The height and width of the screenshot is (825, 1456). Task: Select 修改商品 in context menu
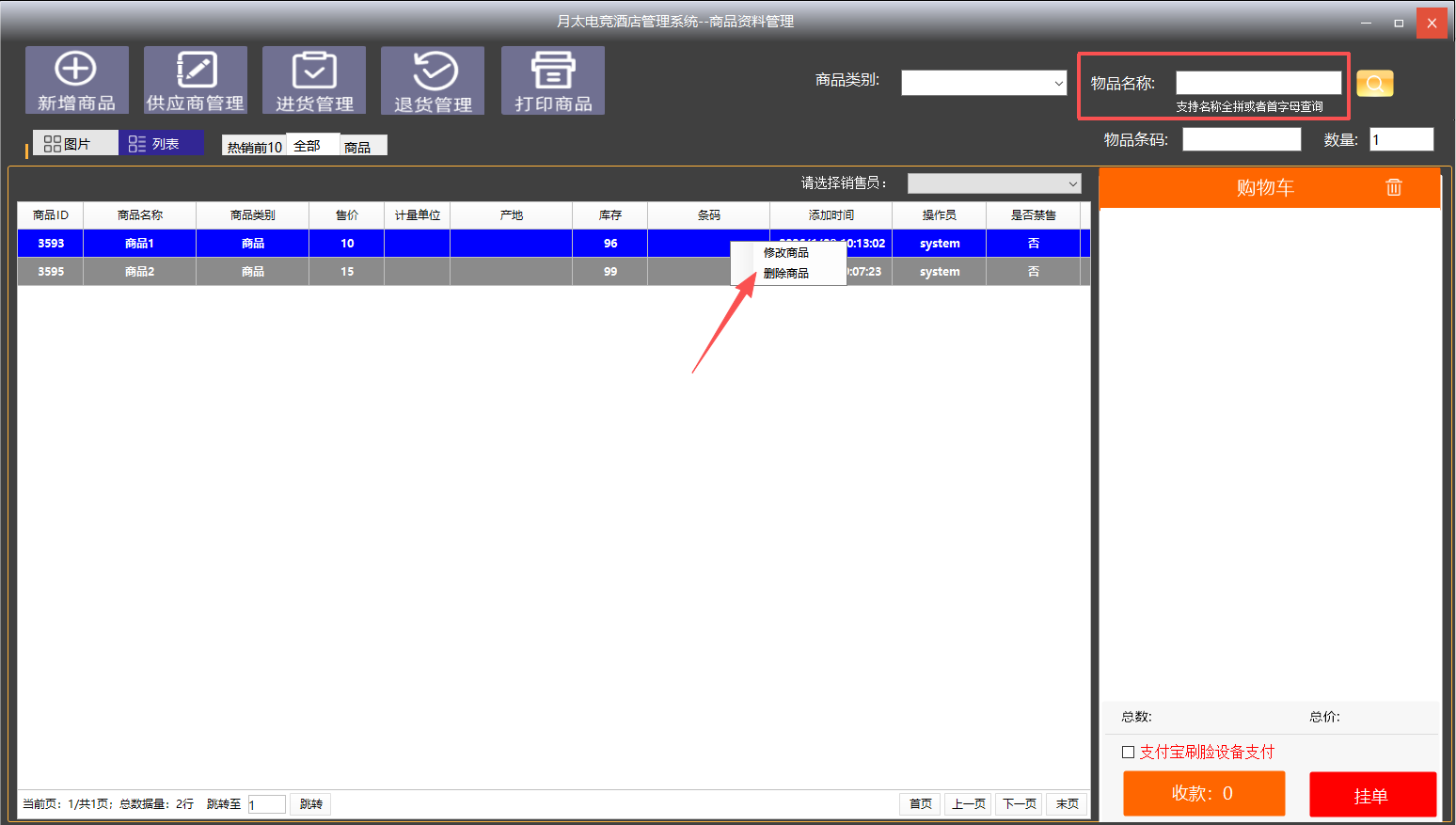(x=786, y=252)
